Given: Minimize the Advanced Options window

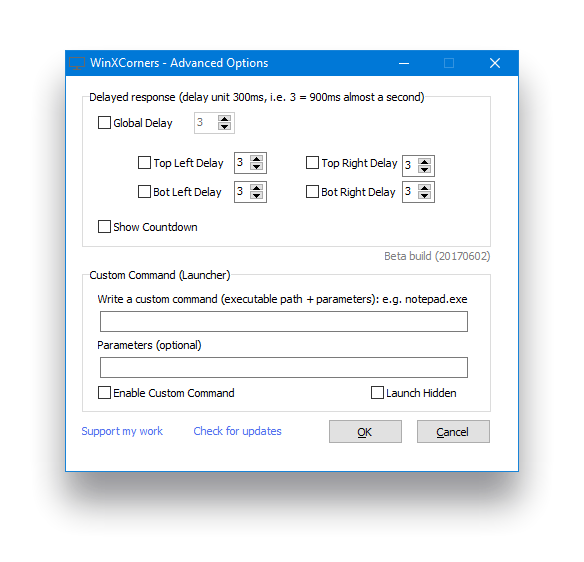Looking at the screenshot, I should [x=404, y=63].
